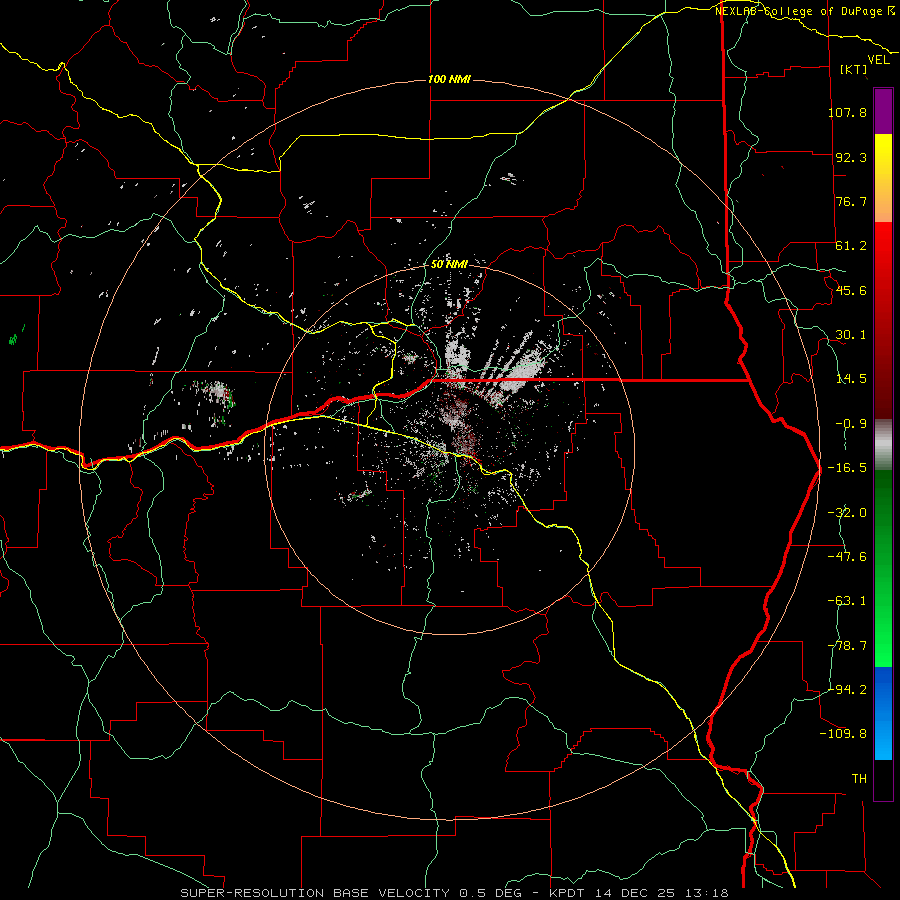
Task: Click the -47.6 velocity scale value
Action: [847, 557]
